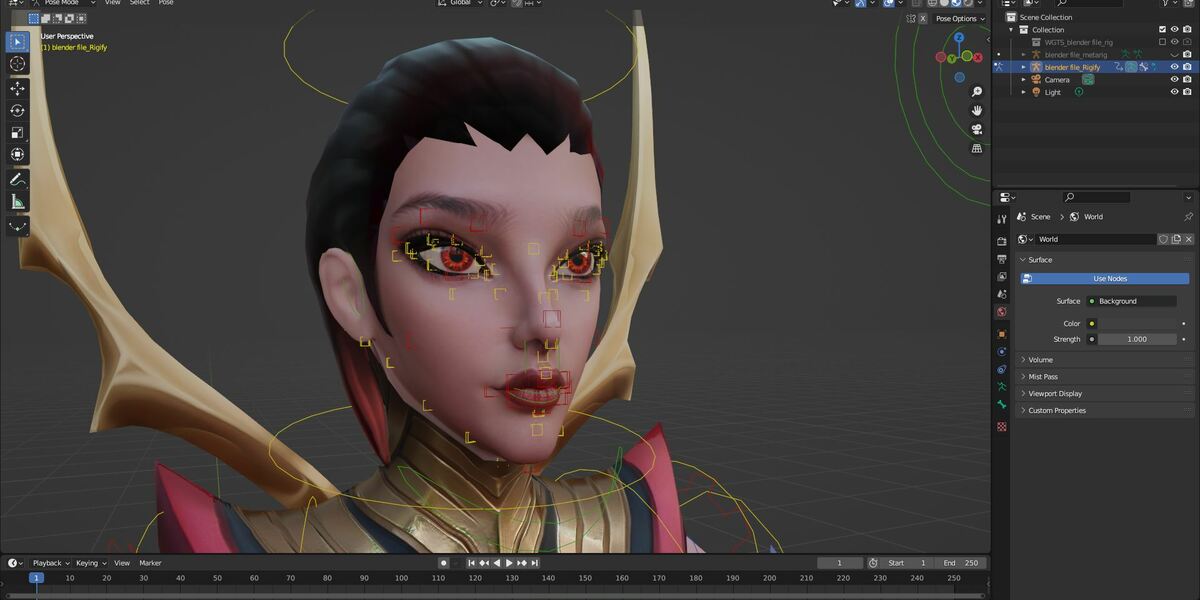Image resolution: width=1200 pixels, height=600 pixels.
Task: Open the Marker menu
Action: 150,563
